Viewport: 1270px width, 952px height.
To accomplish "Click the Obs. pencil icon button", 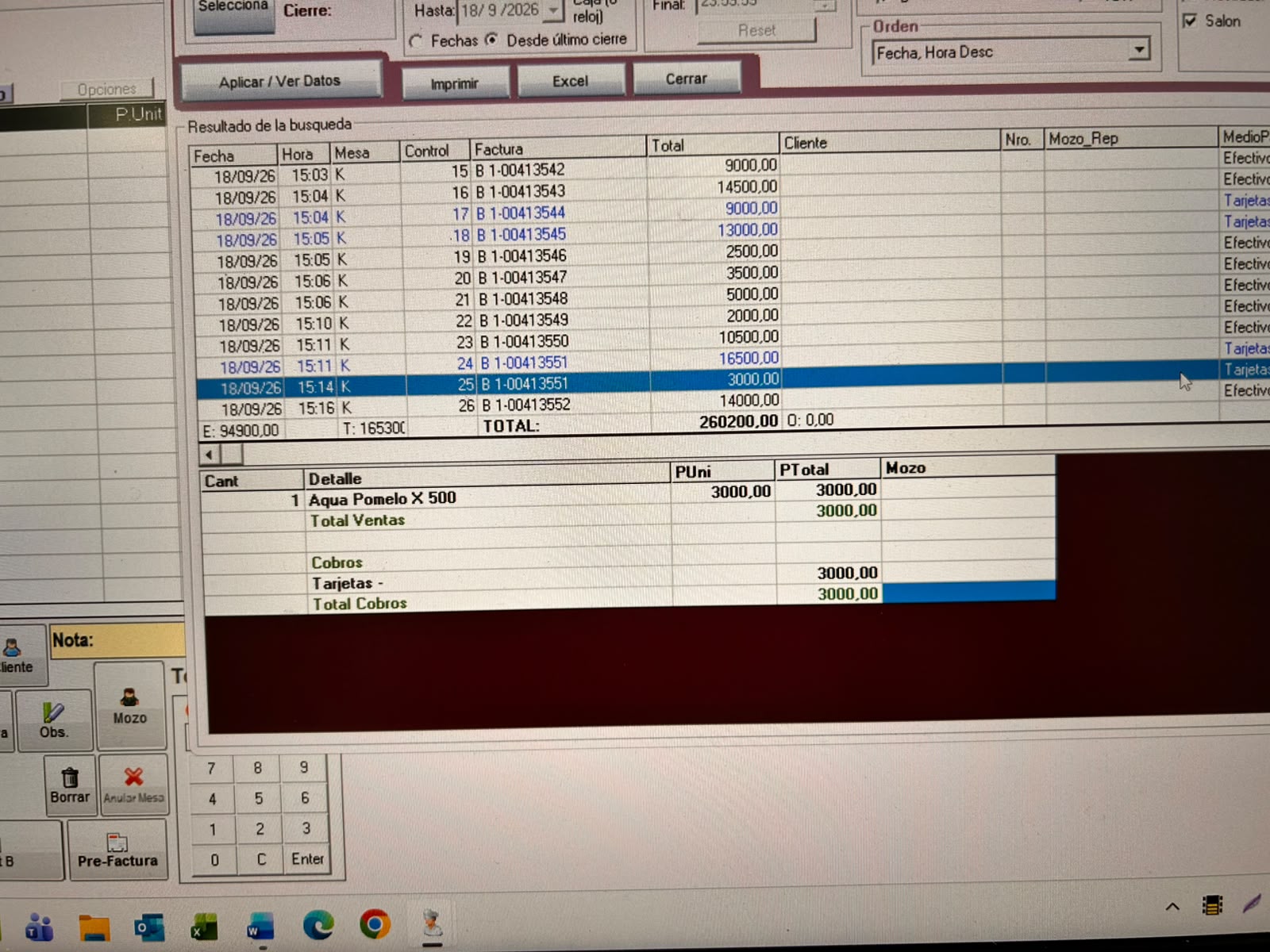I will [54, 719].
